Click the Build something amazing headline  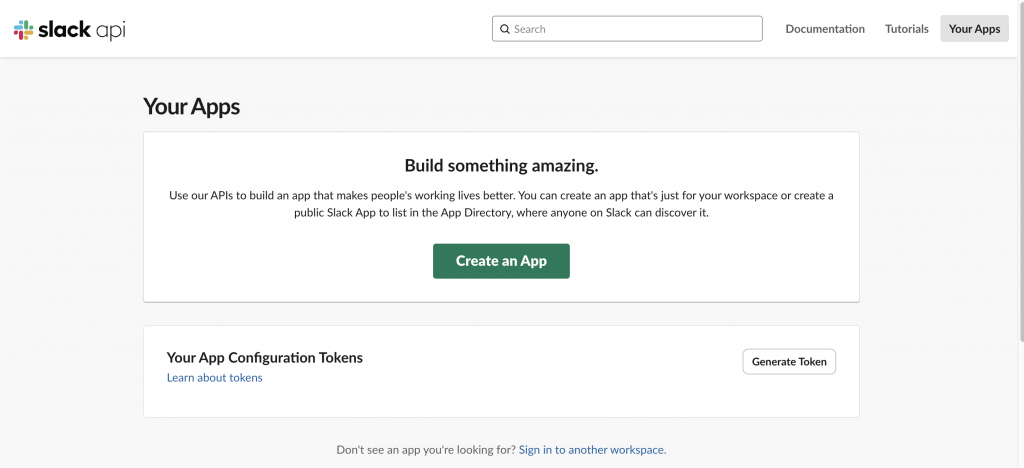[x=501, y=165]
